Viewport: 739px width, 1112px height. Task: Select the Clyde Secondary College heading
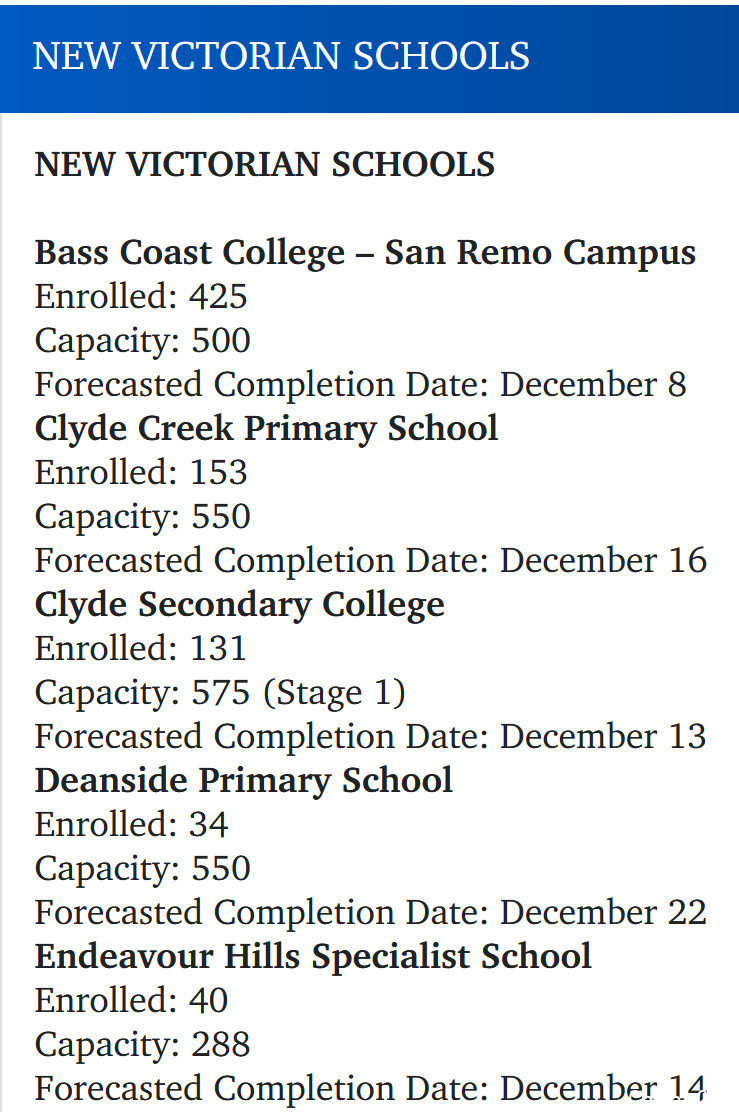pos(240,606)
